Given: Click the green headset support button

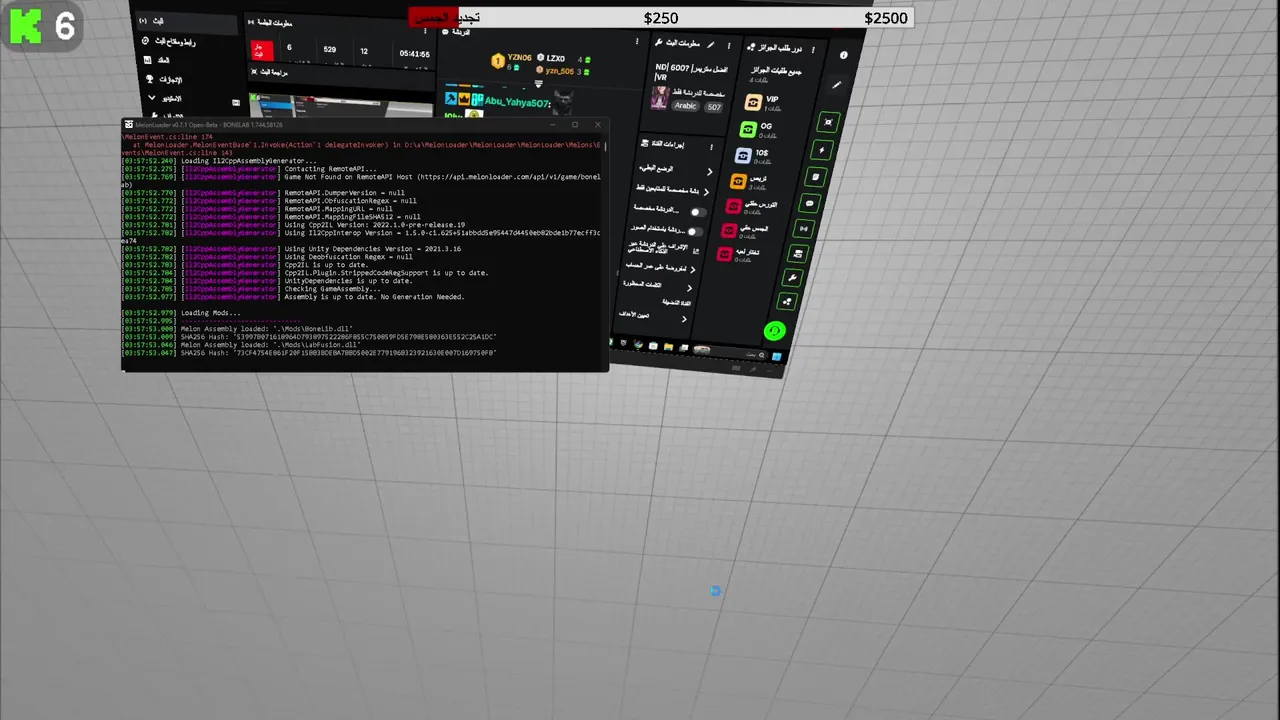Looking at the screenshot, I should 774,331.
